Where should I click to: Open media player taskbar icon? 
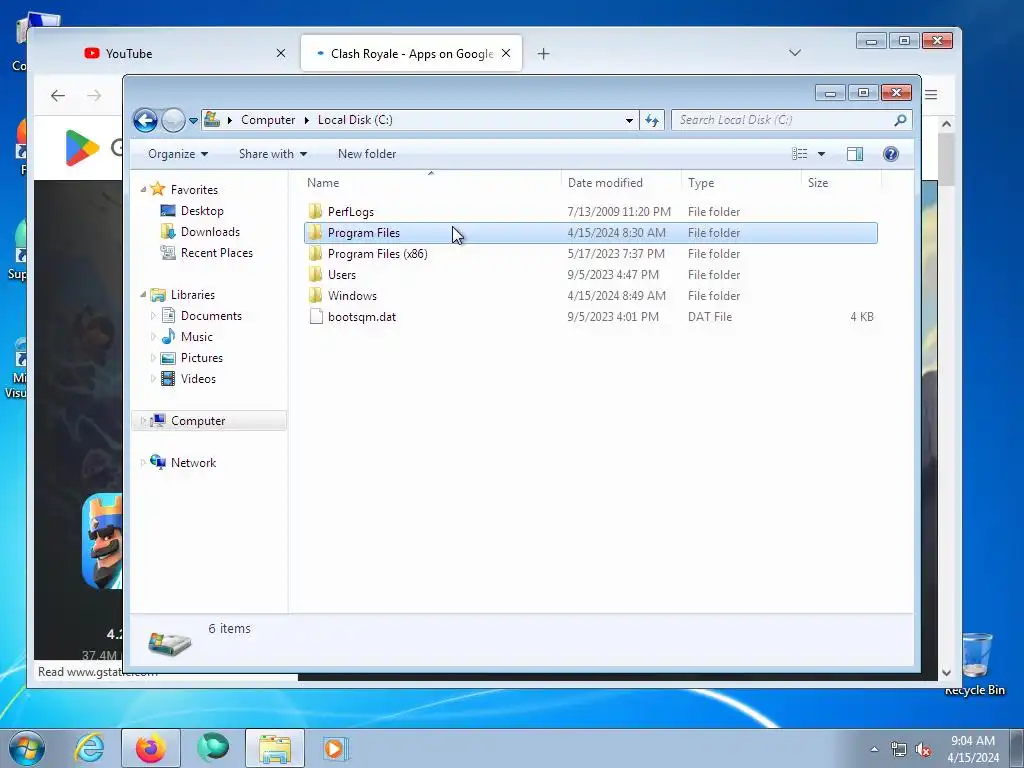tap(335, 748)
